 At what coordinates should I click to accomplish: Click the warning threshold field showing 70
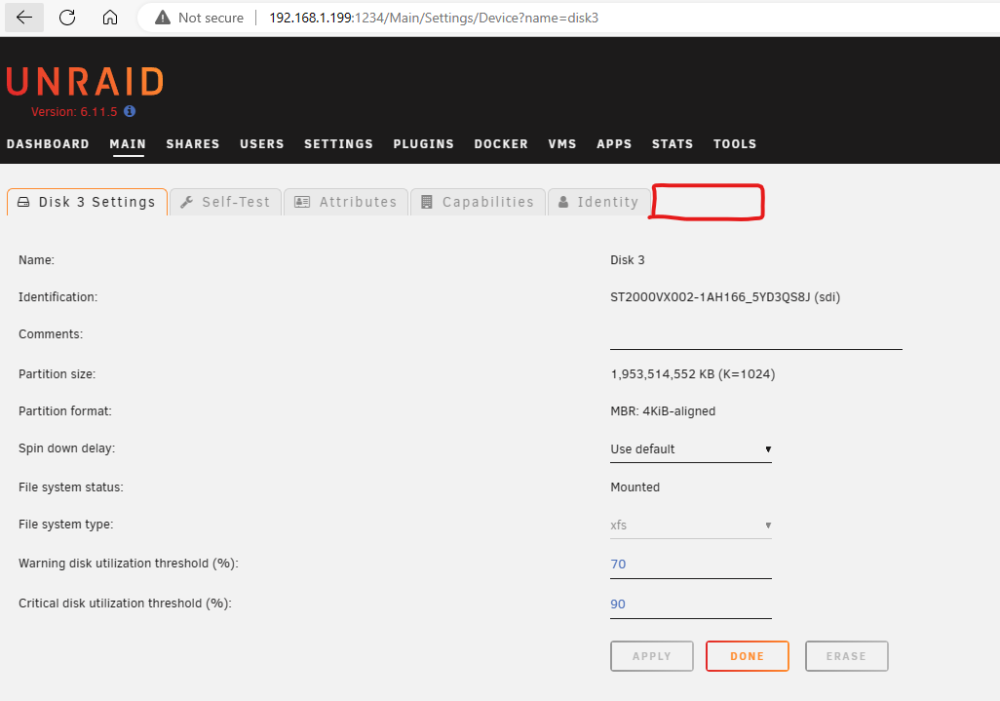point(691,564)
